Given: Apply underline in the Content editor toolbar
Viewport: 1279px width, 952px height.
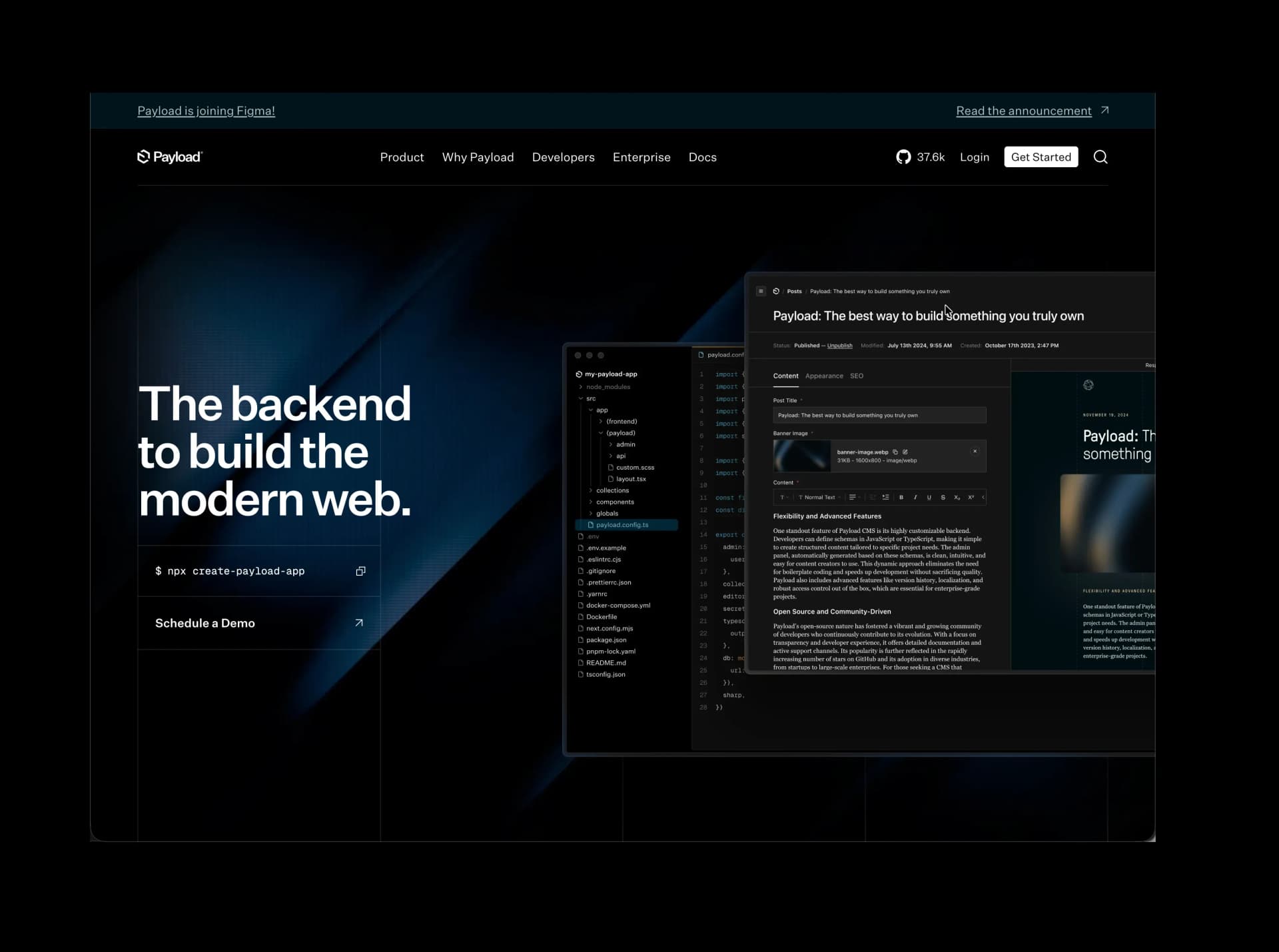Looking at the screenshot, I should click(x=929, y=497).
